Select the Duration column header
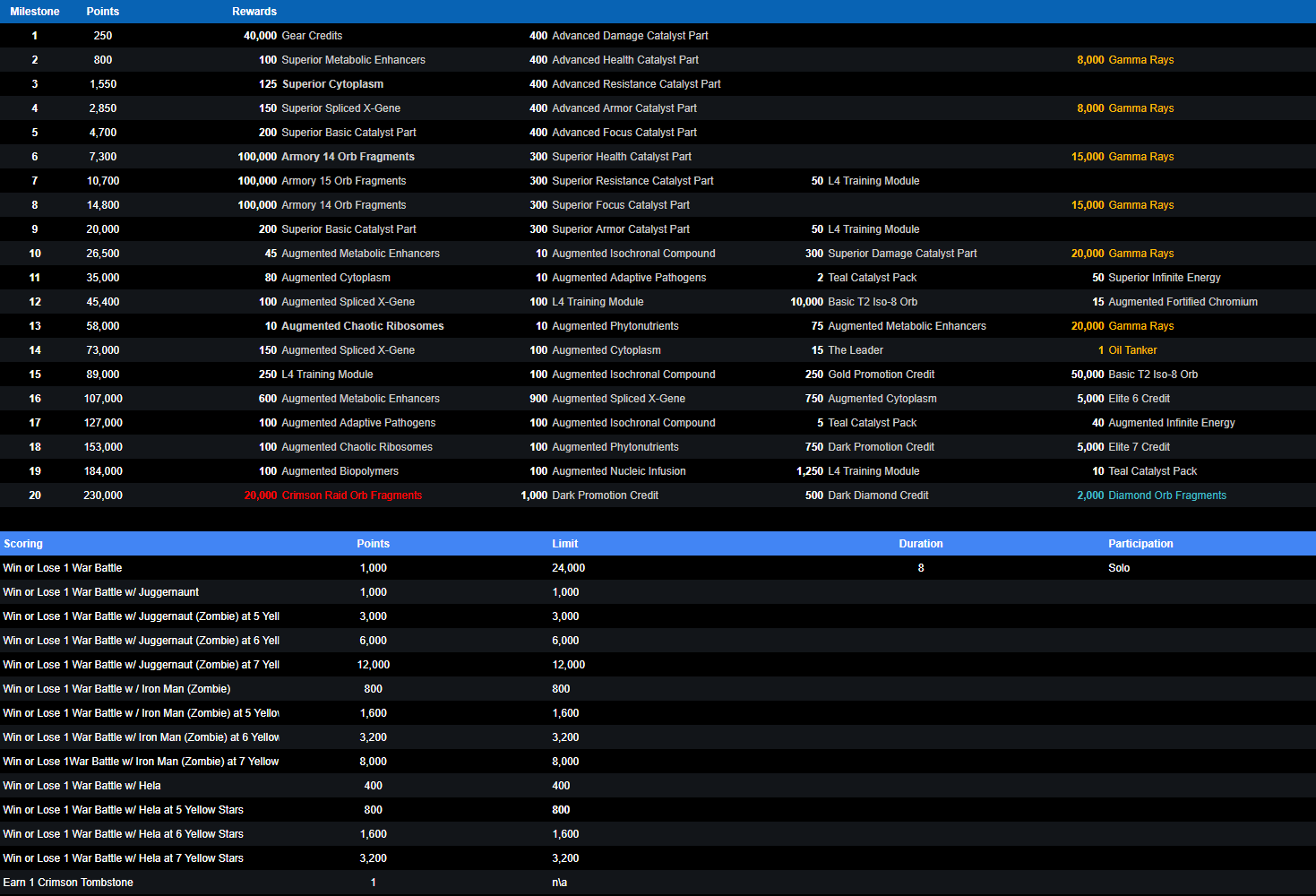1316x896 pixels. (920, 544)
